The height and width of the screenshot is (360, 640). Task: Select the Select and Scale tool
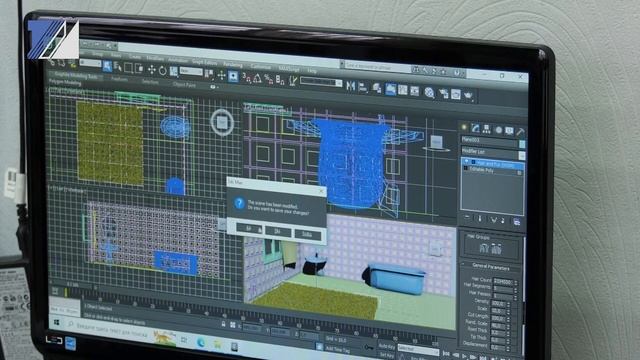tap(173, 71)
